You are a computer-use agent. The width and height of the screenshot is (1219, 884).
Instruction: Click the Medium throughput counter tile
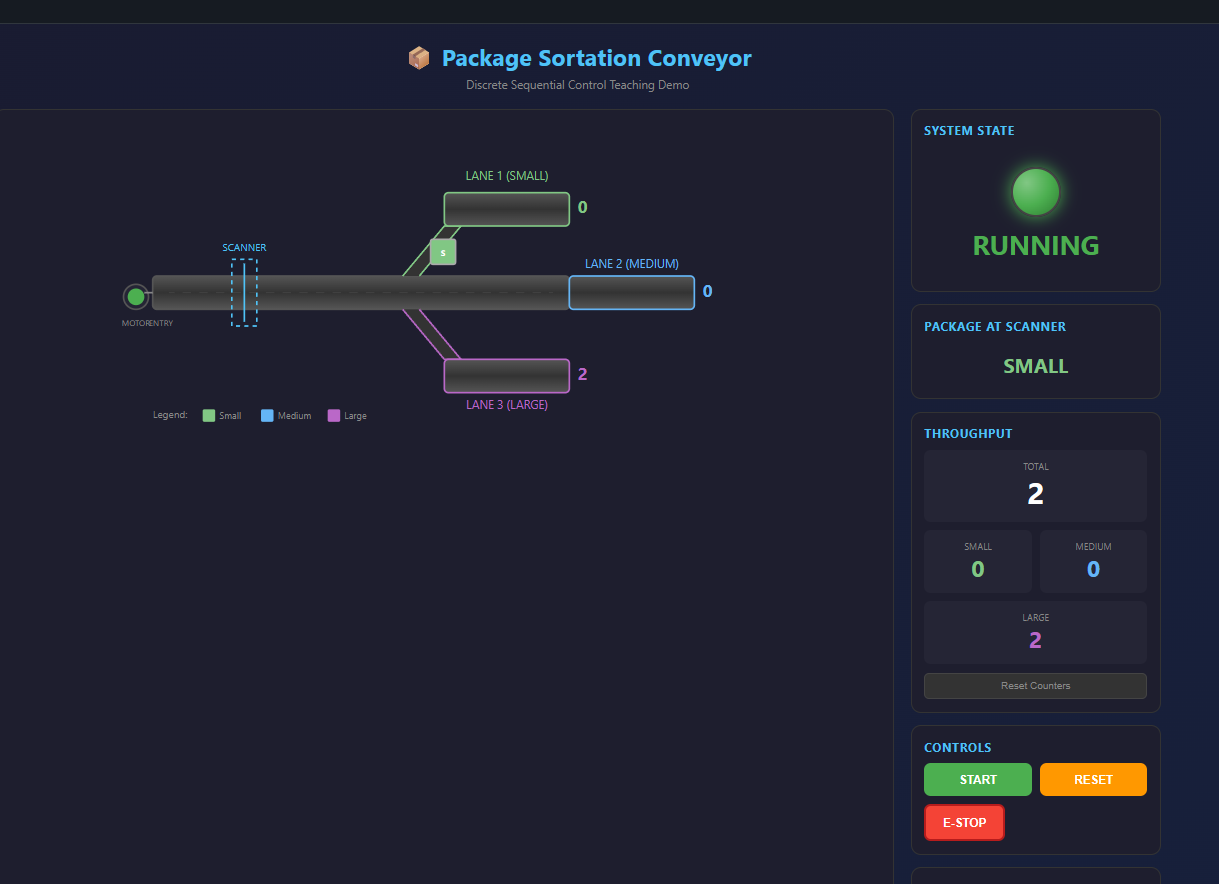point(1093,561)
